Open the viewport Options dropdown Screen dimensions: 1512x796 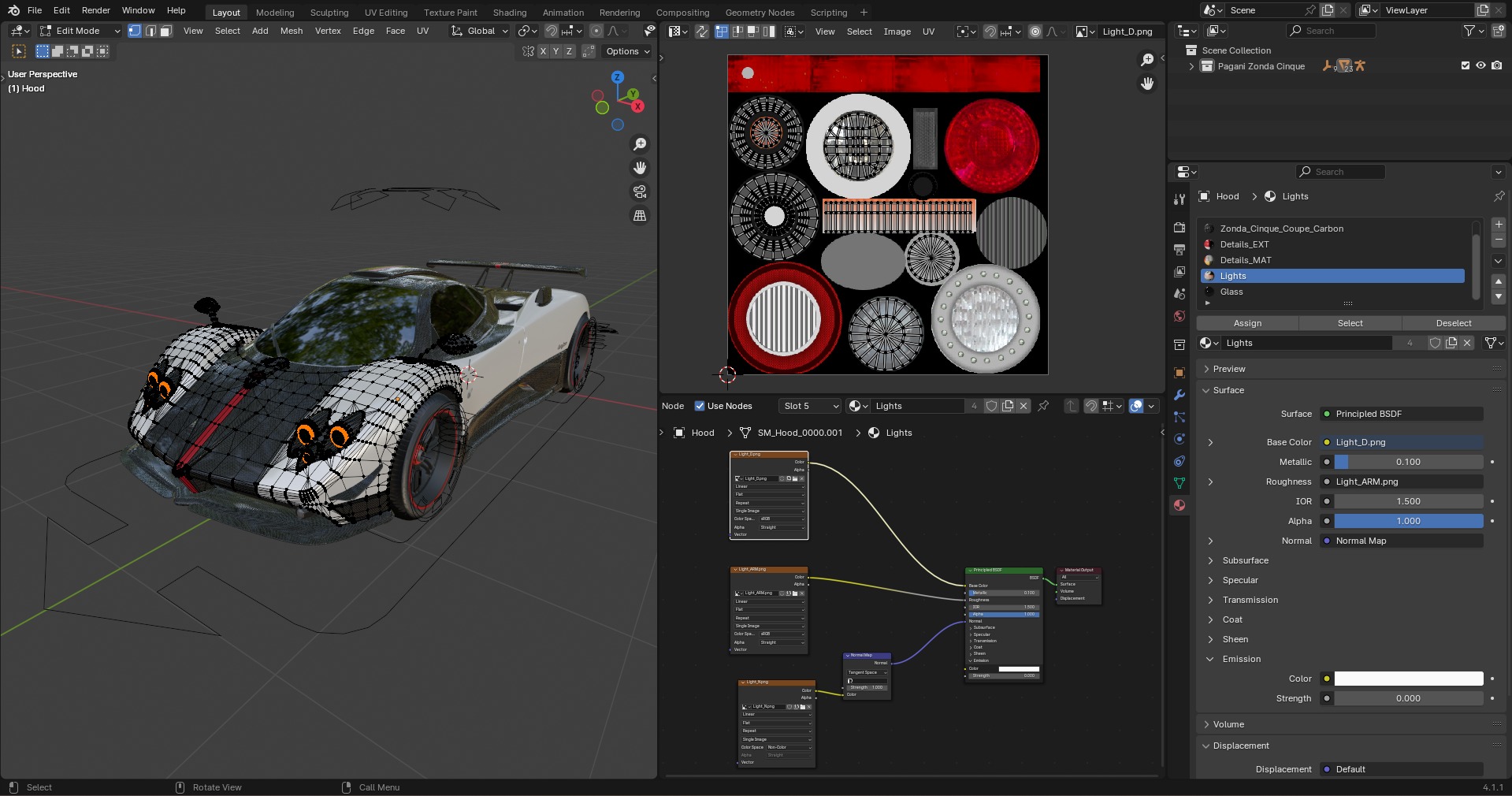point(627,51)
